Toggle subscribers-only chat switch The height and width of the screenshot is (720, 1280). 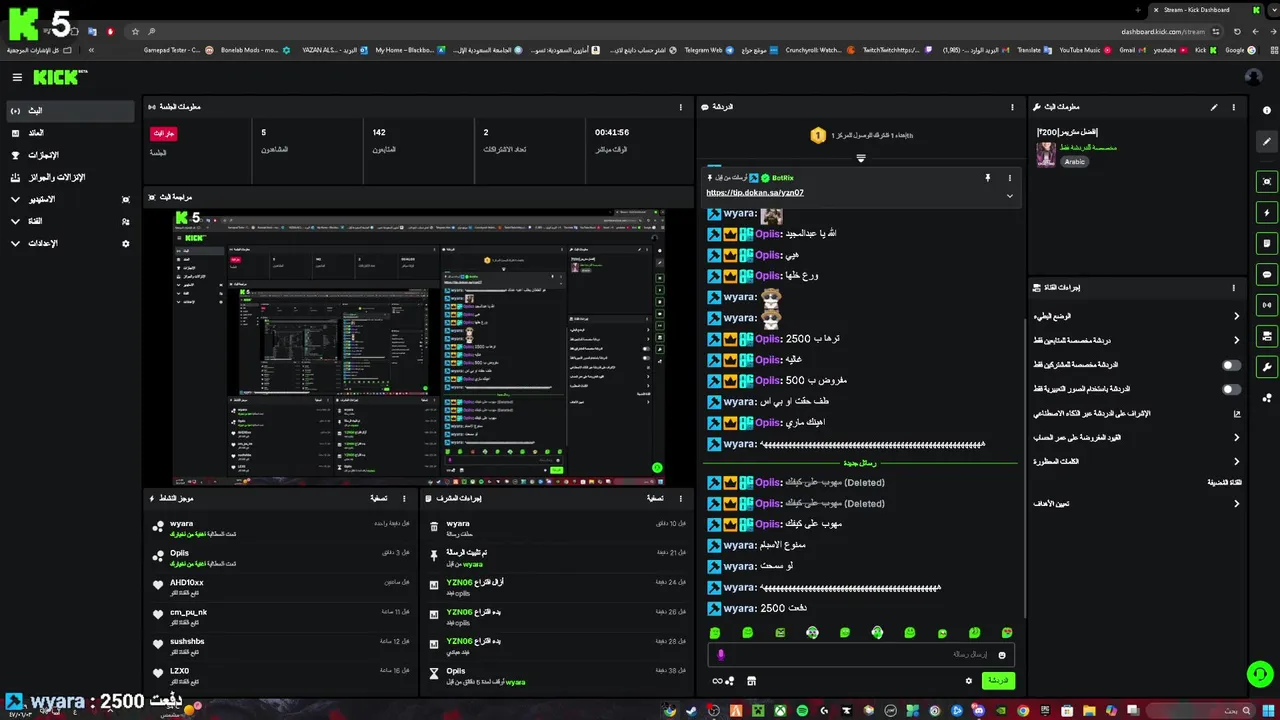pyautogui.click(x=1232, y=365)
